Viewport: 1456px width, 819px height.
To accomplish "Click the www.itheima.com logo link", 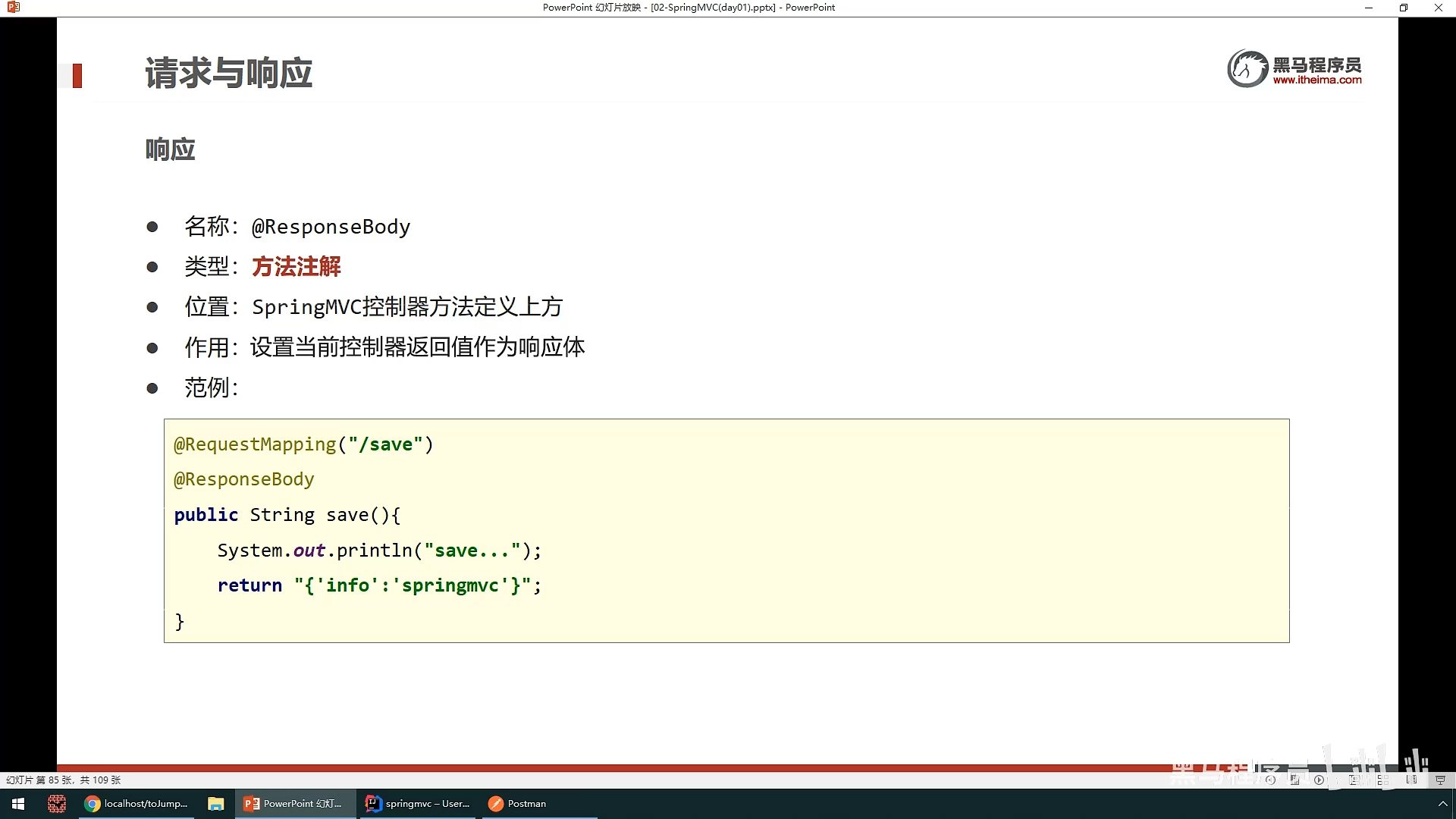I will click(1316, 80).
